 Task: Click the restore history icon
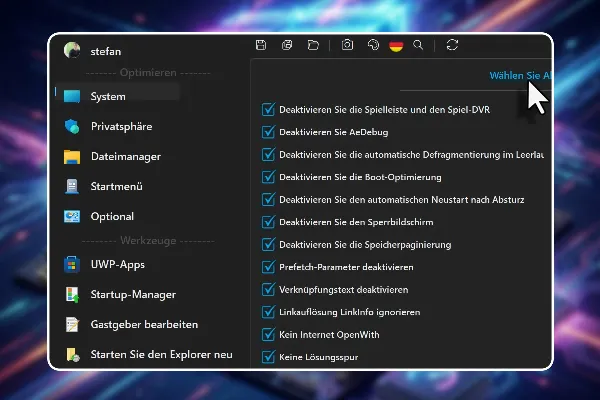tap(373, 45)
